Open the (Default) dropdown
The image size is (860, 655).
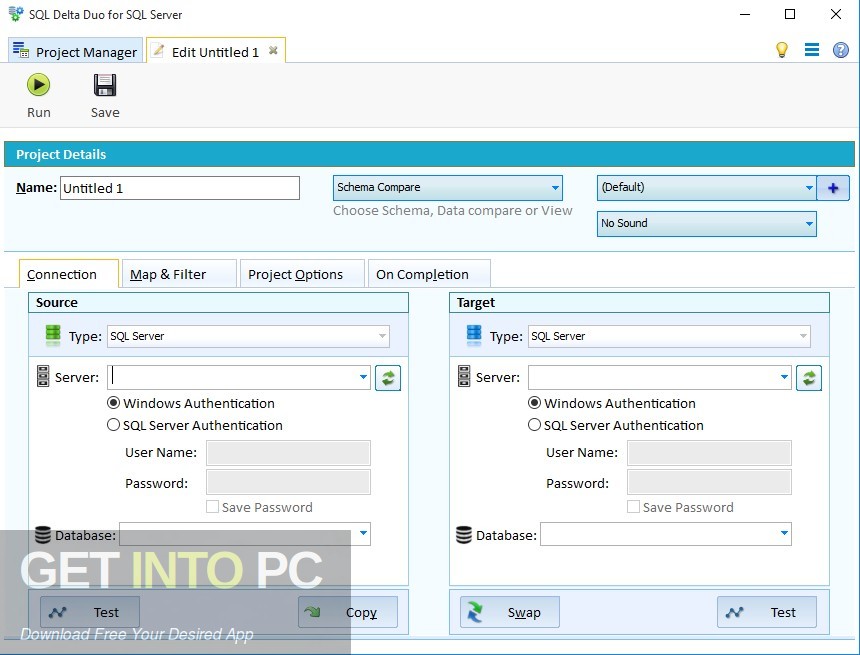[706, 188]
